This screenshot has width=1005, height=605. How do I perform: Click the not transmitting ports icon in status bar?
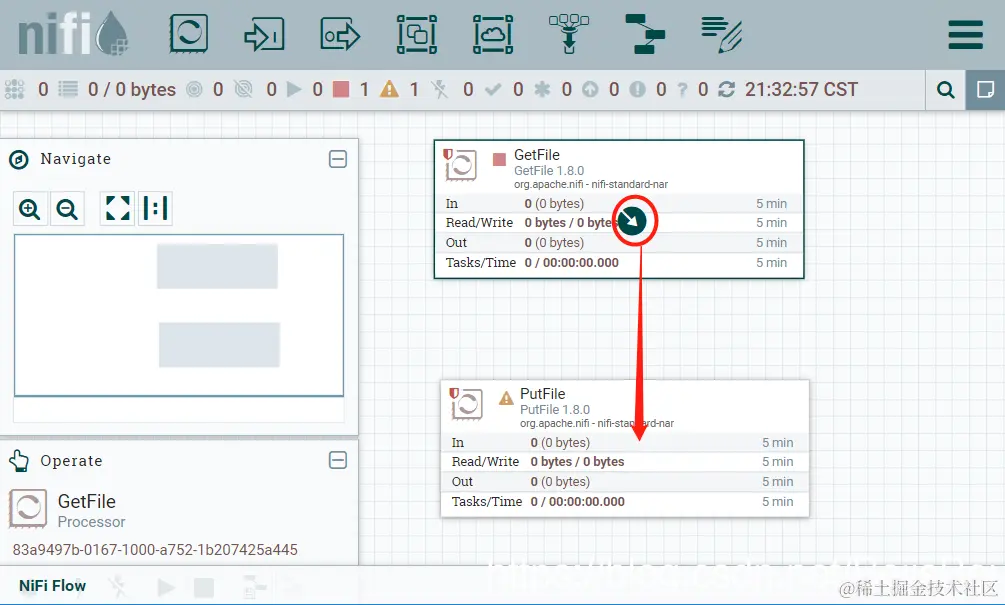[x=244, y=89]
